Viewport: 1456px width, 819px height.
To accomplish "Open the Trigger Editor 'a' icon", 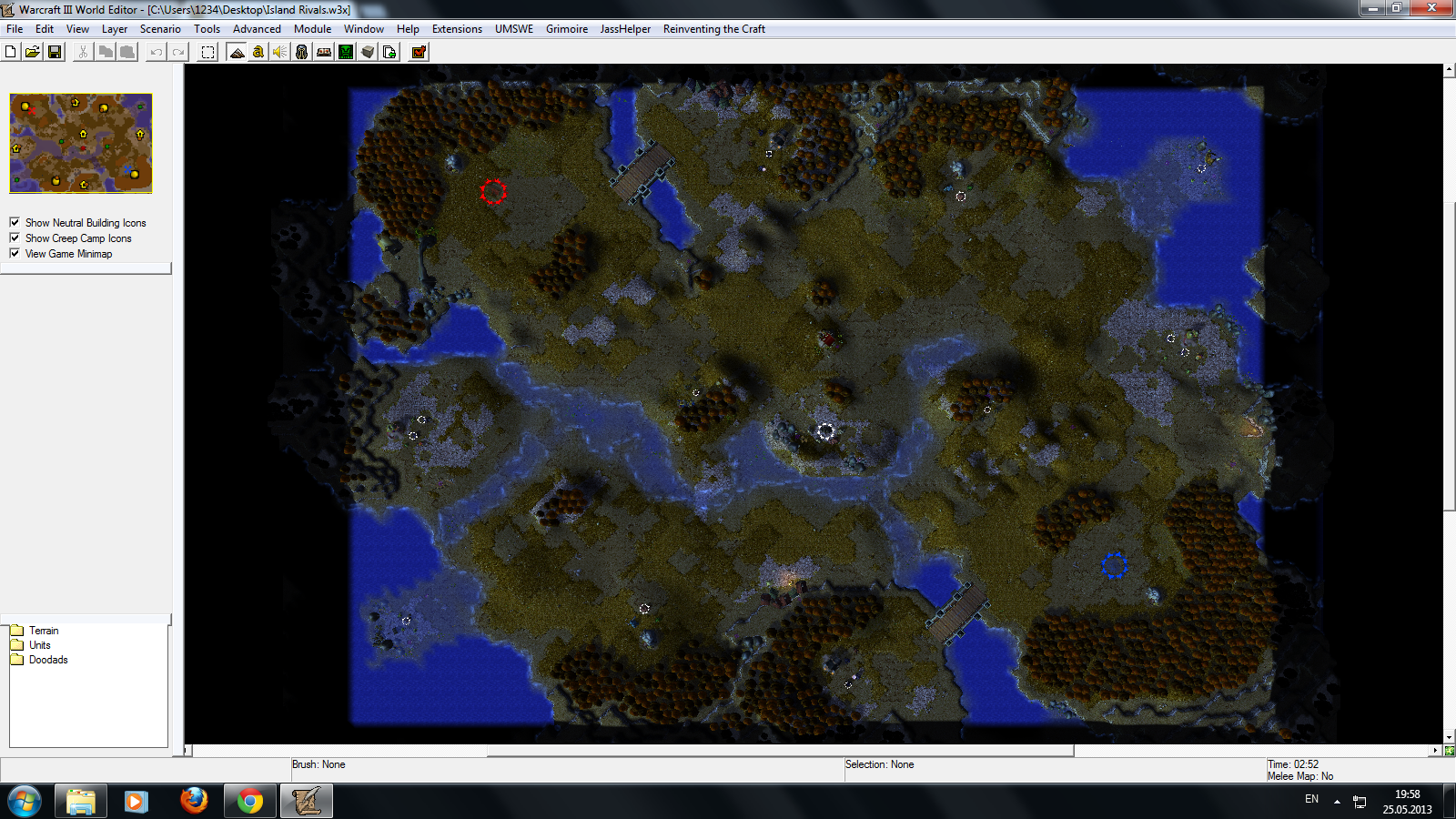I will click(x=258, y=52).
